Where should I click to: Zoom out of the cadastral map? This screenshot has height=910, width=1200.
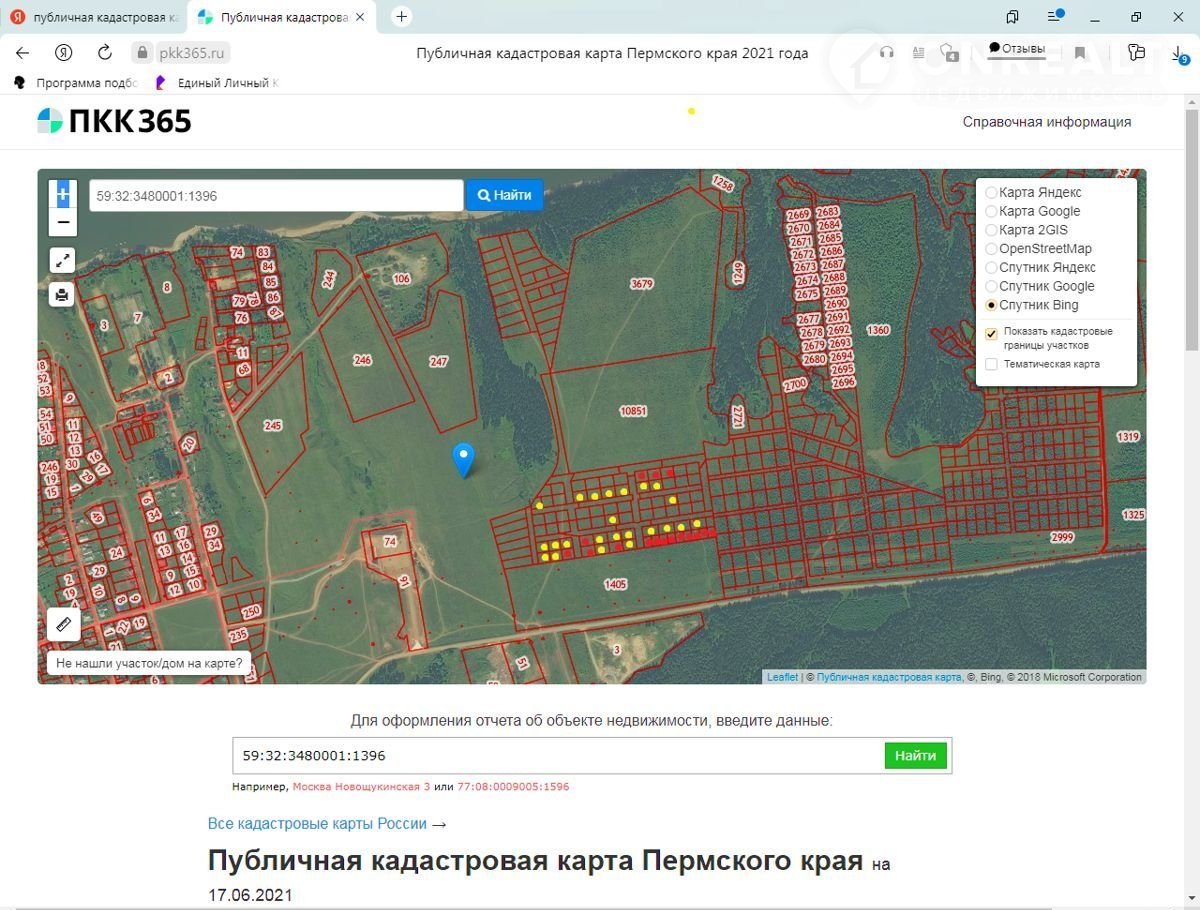tap(63, 222)
